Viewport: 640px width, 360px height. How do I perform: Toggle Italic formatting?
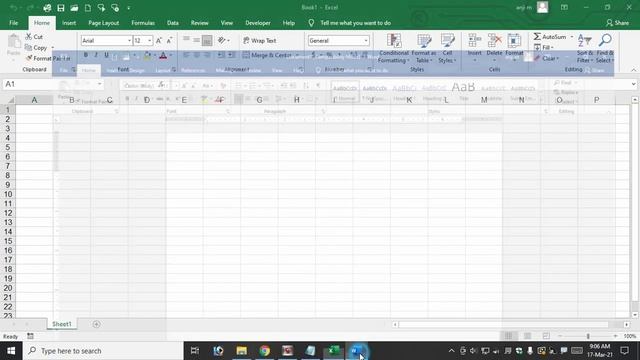click(x=96, y=55)
